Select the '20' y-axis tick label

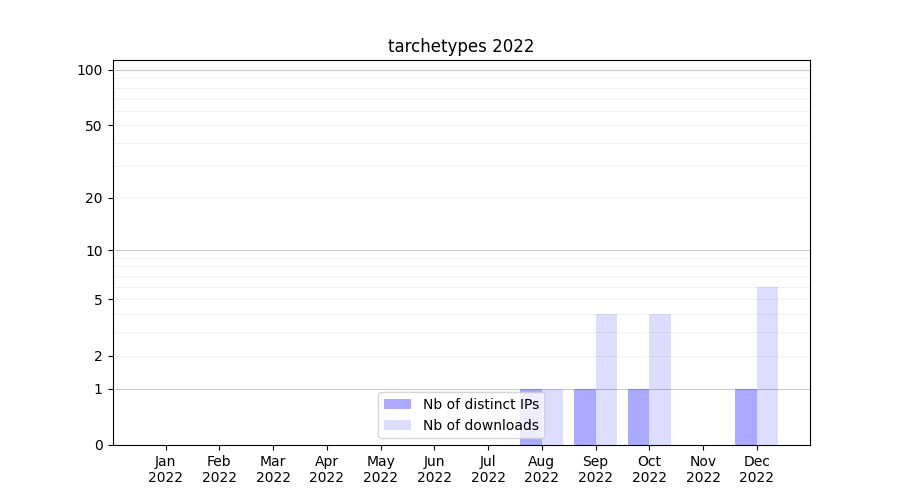(x=94, y=198)
